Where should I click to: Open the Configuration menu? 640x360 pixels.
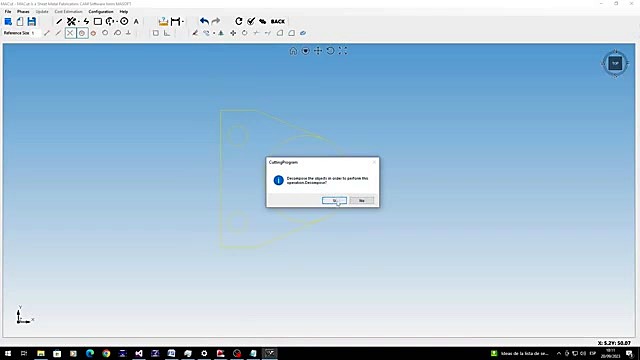coord(101,12)
